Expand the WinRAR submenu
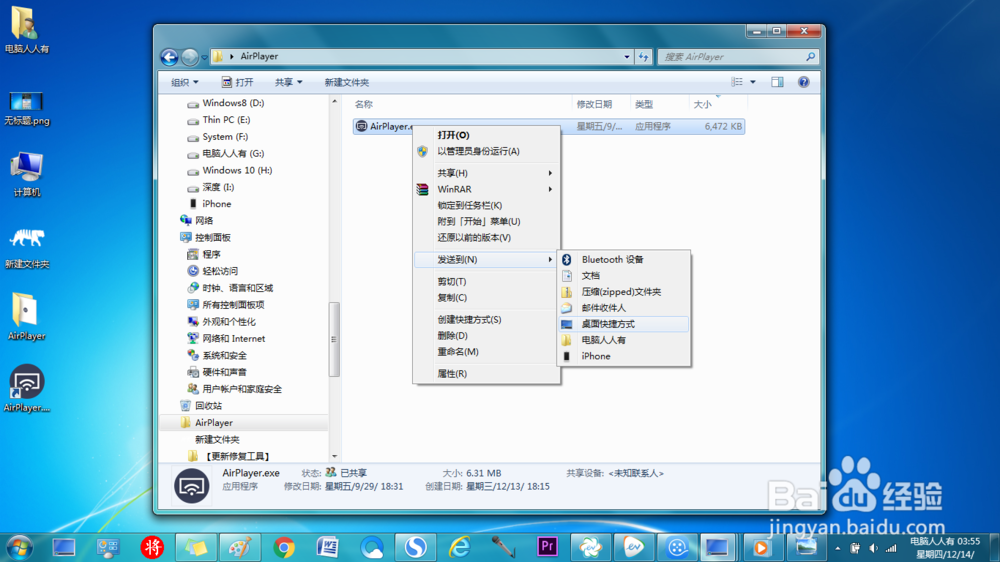Viewport: 1000px width, 562px height. [x=487, y=189]
